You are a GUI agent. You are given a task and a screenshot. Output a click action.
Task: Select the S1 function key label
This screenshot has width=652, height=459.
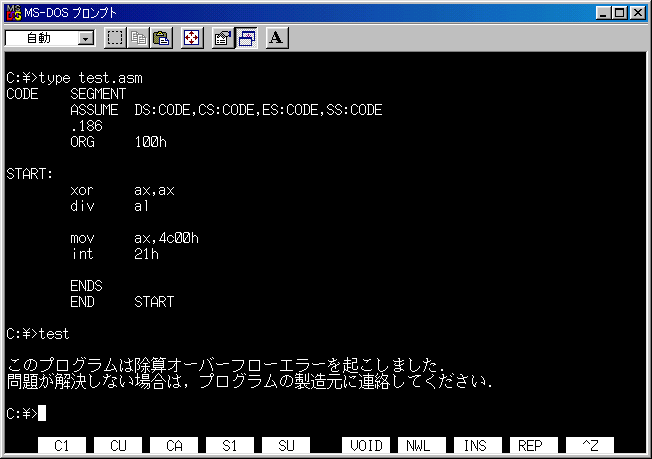(x=231, y=446)
